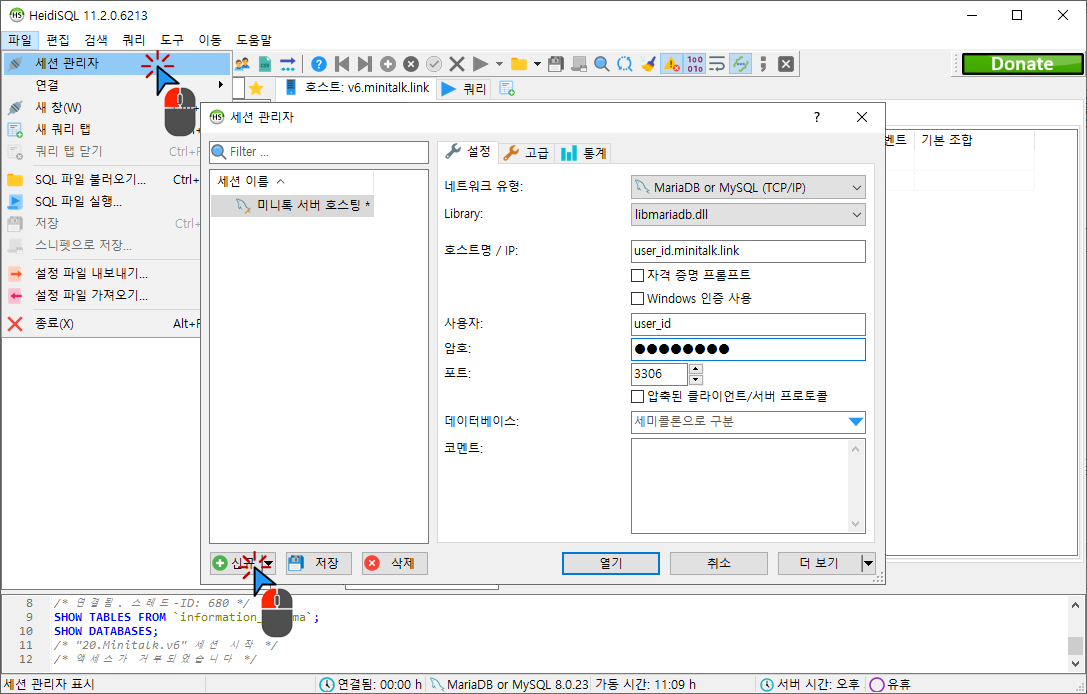Open the 네트워크 유형 dropdown

(748, 187)
